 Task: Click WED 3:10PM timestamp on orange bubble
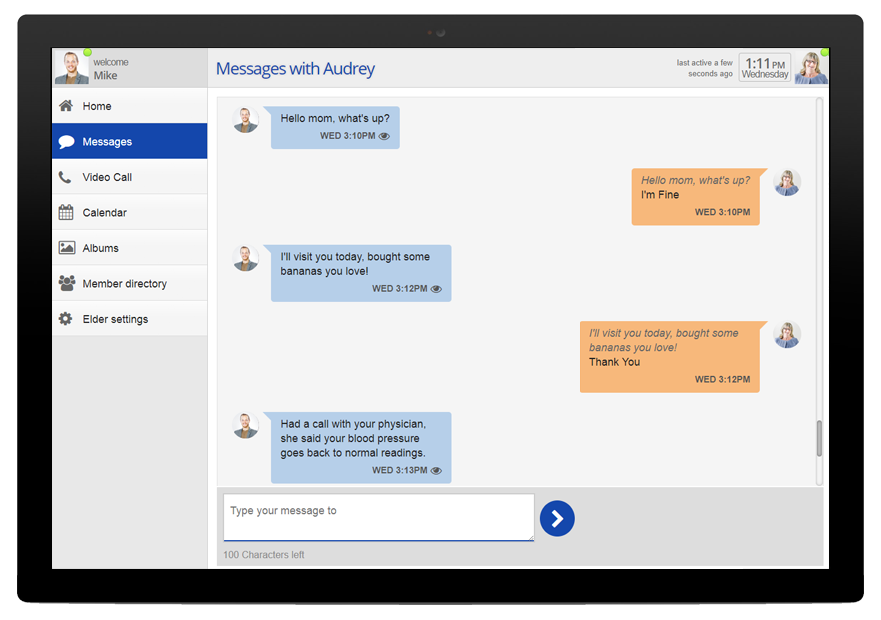(723, 212)
